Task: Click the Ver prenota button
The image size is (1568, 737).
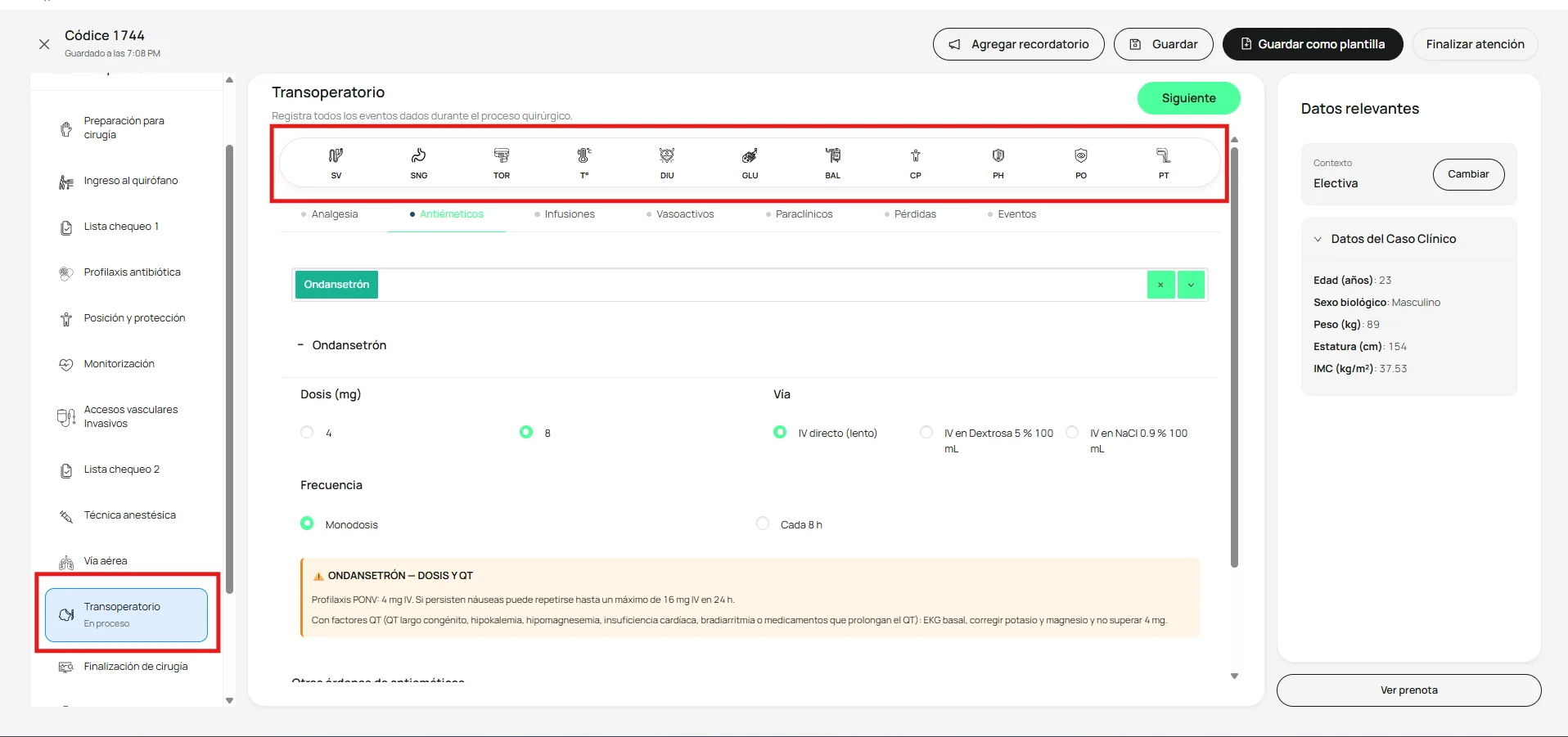Action: pos(1408,690)
